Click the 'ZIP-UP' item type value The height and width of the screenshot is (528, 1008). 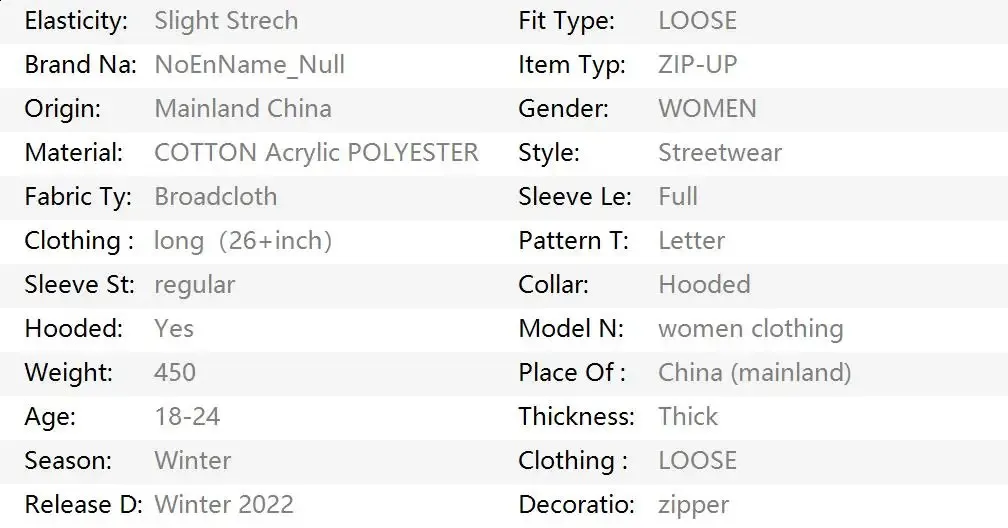(x=697, y=65)
